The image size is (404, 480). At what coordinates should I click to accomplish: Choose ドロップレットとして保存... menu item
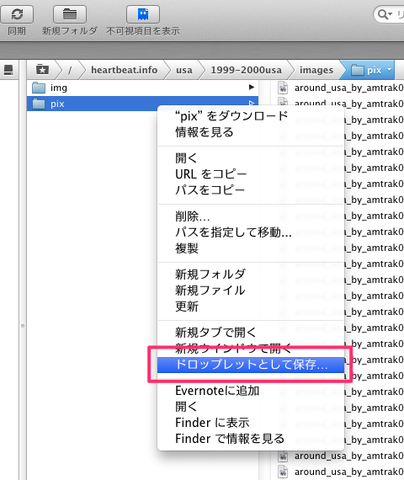[x=251, y=365]
